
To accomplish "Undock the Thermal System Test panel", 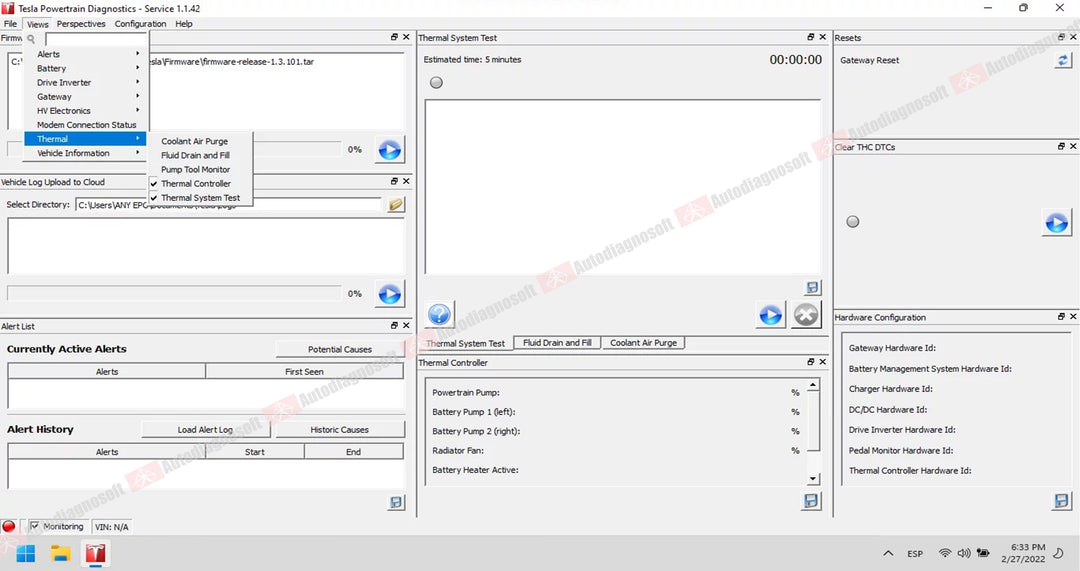I will tap(811, 37).
